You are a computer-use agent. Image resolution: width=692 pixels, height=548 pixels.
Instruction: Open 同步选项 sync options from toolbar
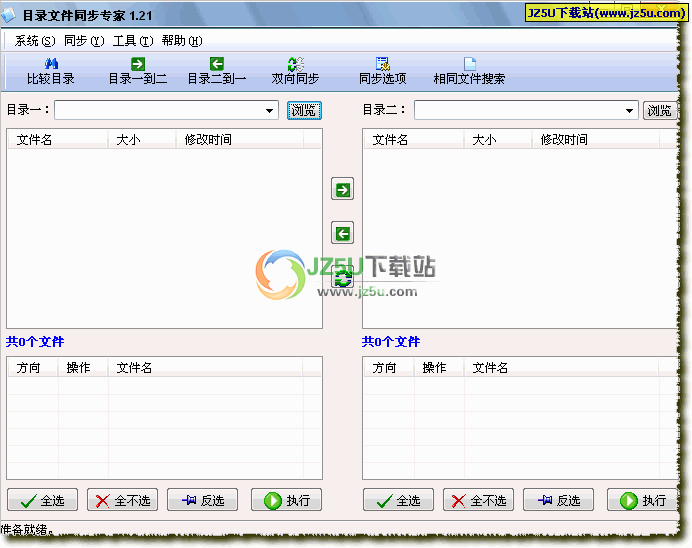[x=382, y=71]
